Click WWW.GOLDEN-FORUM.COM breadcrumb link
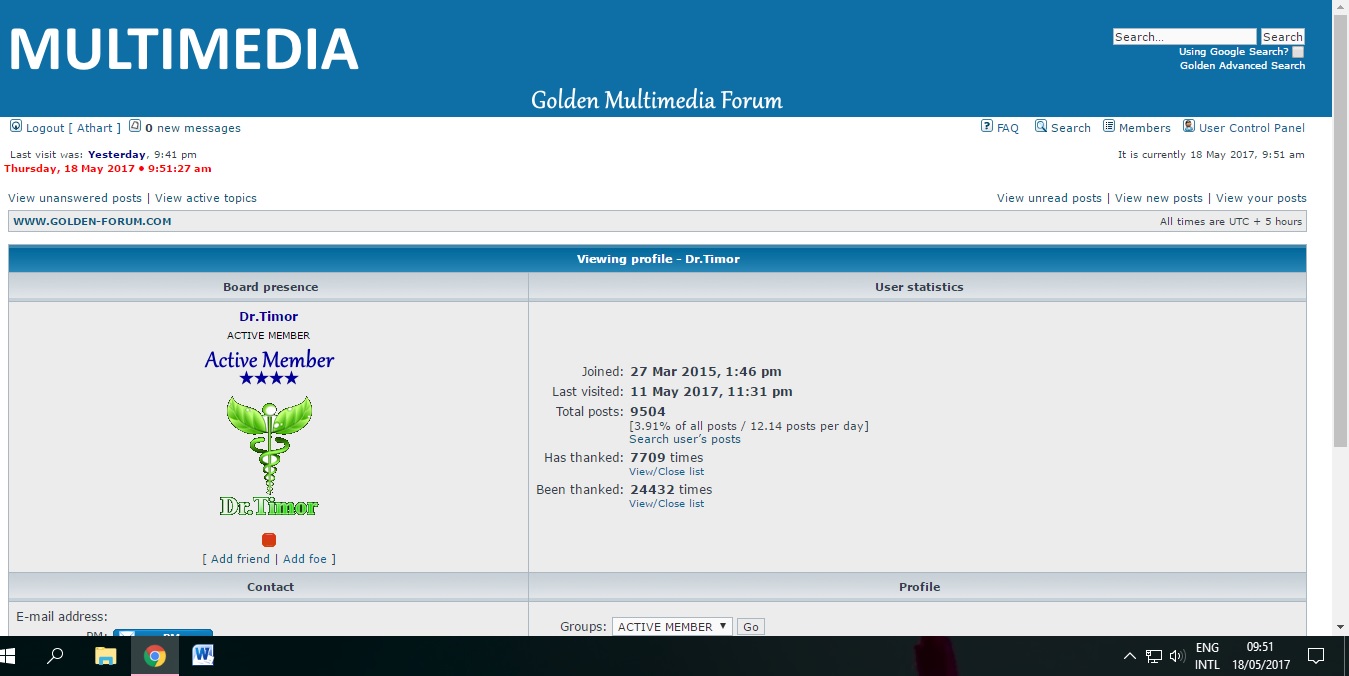The image size is (1349, 676). [92, 222]
